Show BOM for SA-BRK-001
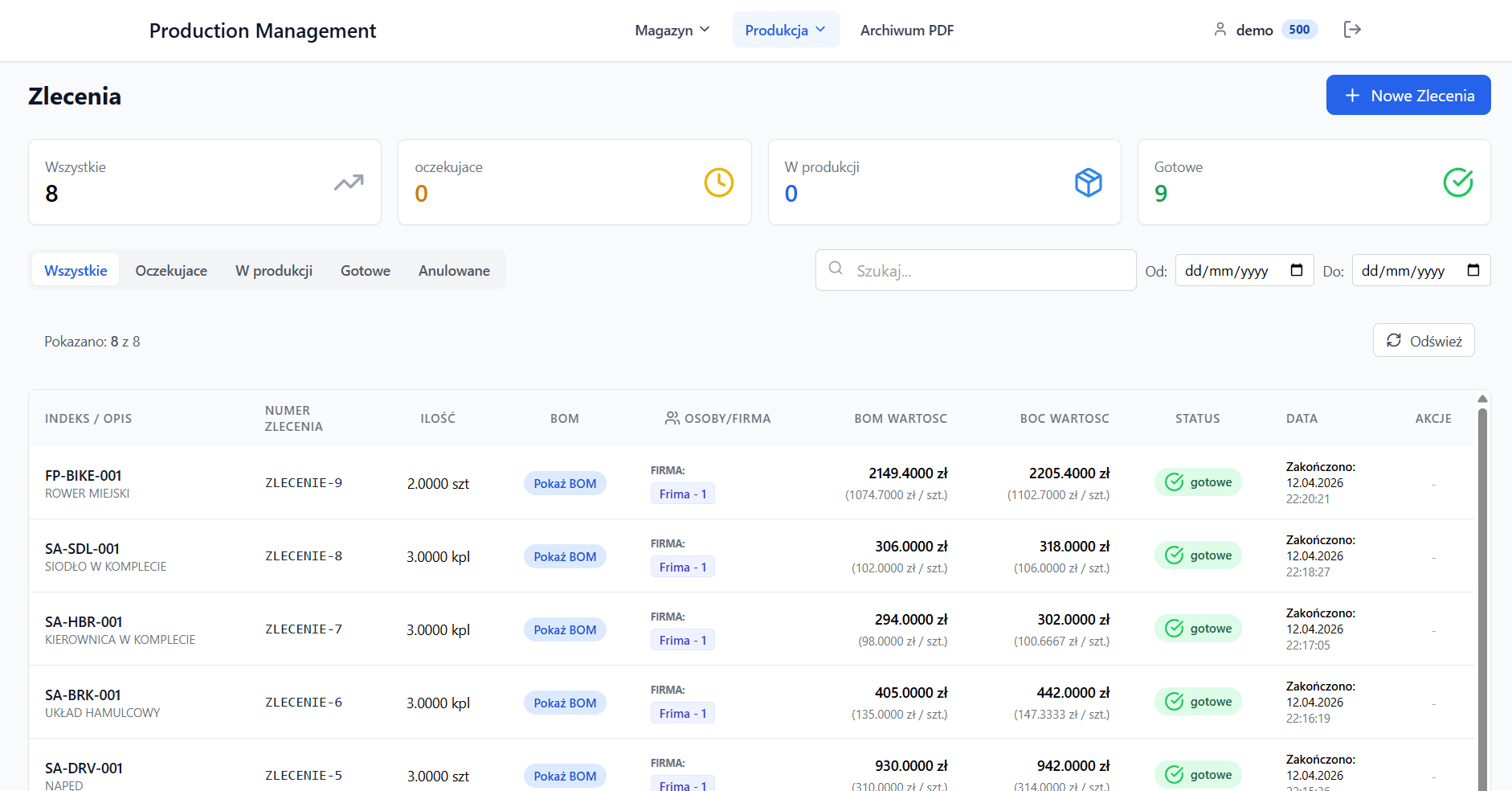The image size is (1512, 791). pyautogui.click(x=565, y=703)
